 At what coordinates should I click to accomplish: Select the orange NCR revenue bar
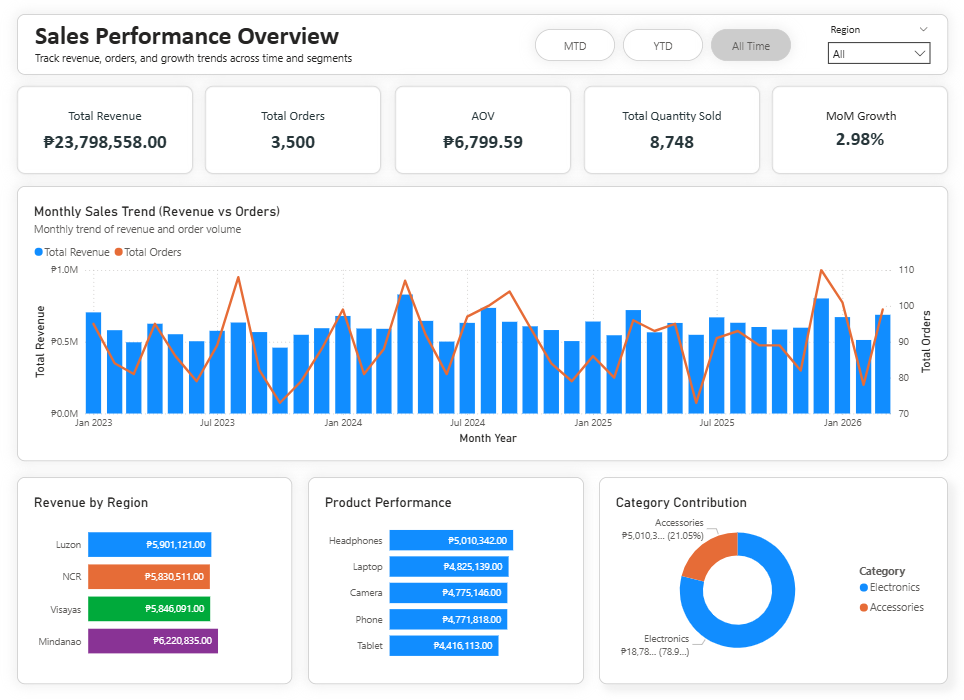[x=148, y=577]
